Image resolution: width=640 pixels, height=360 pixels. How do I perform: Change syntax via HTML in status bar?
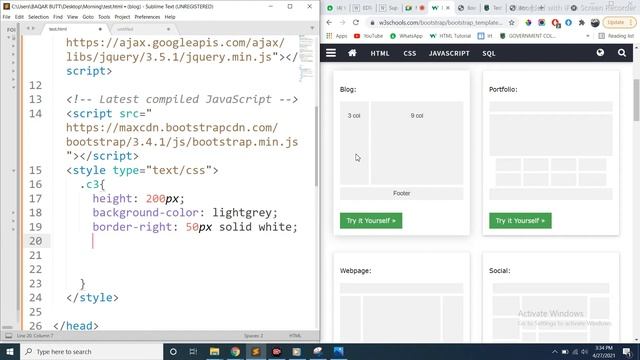click(295, 336)
